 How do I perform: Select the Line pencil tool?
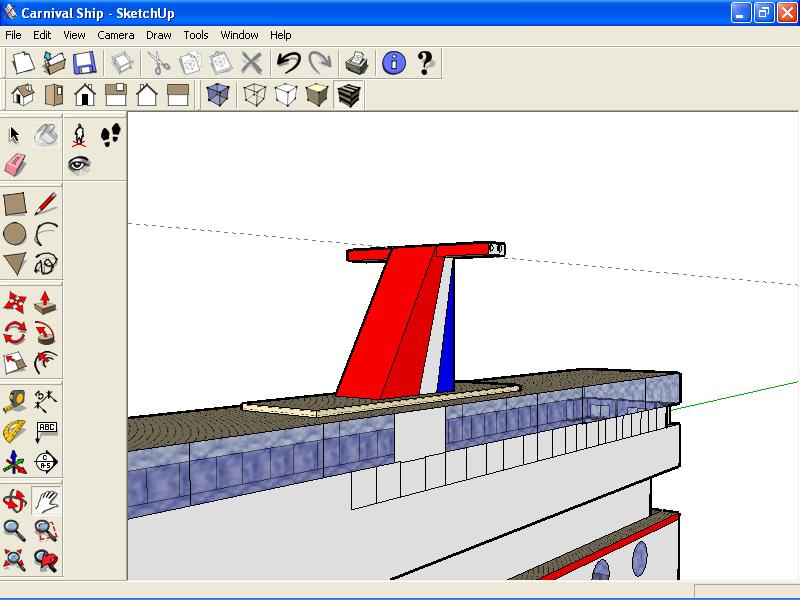46,204
